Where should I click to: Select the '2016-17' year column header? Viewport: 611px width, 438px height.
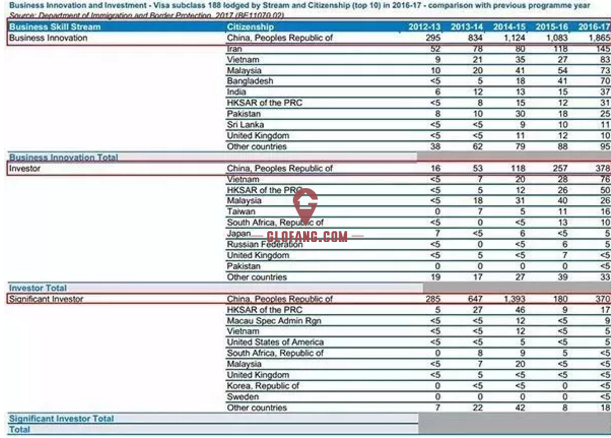594,27
